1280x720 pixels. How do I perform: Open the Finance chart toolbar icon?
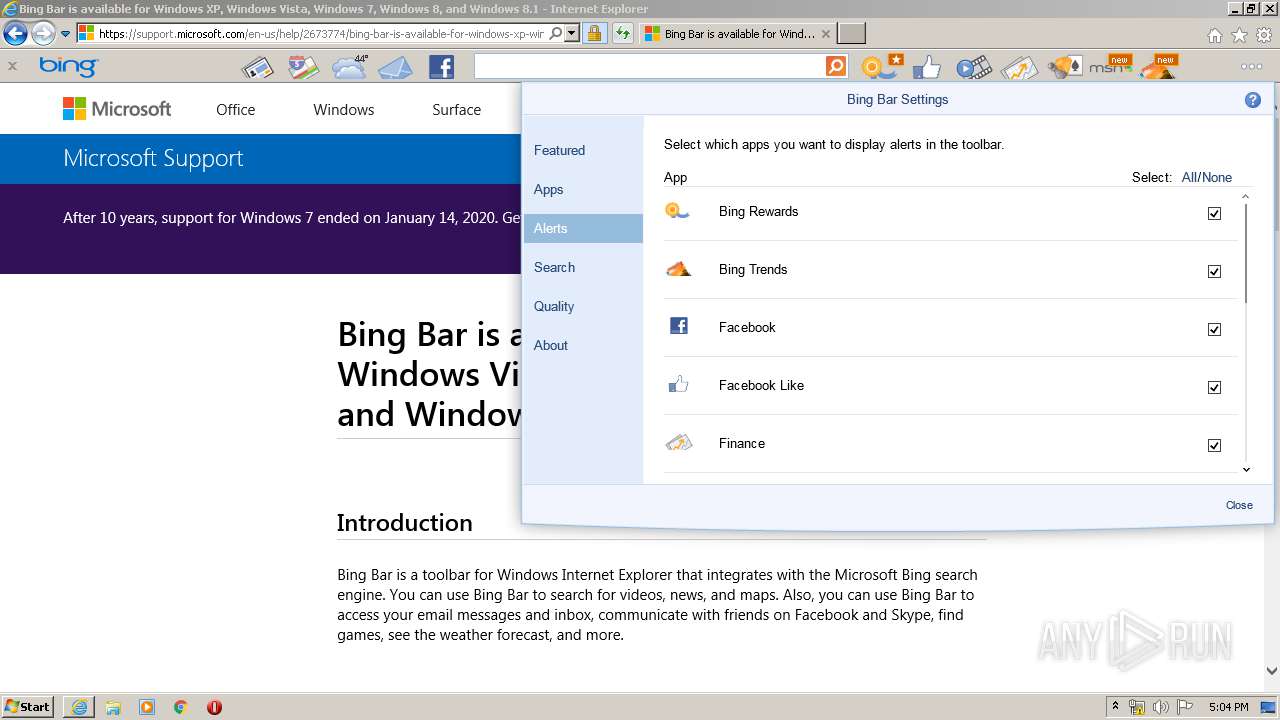coord(1019,68)
